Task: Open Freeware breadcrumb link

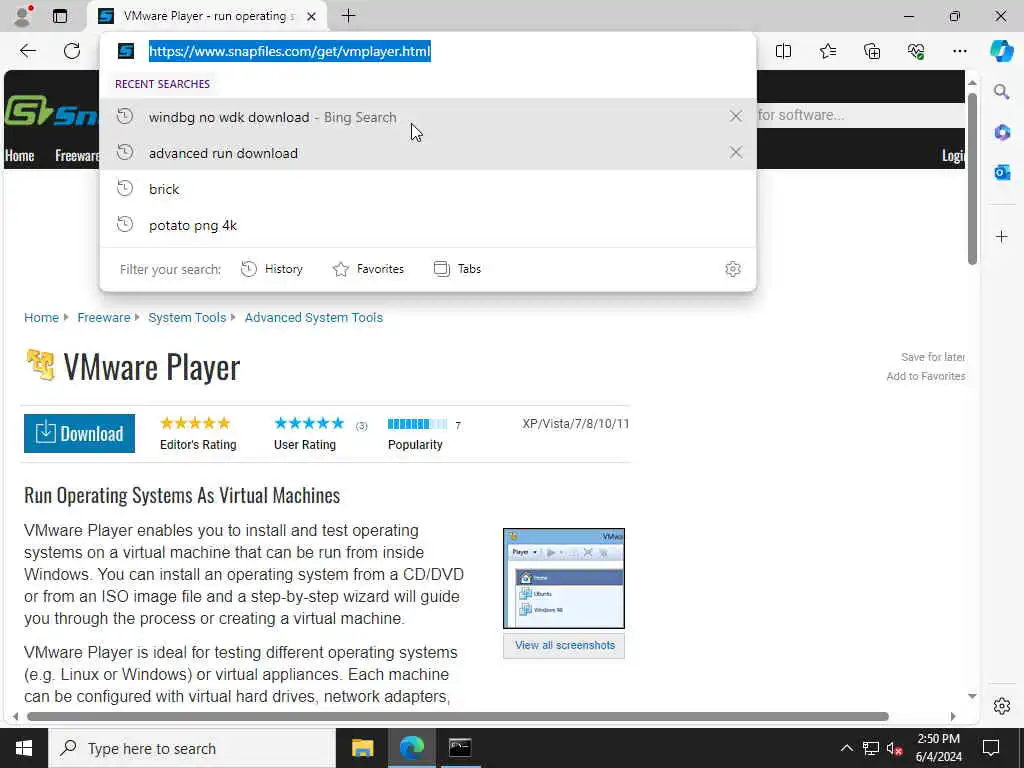Action: (x=104, y=317)
